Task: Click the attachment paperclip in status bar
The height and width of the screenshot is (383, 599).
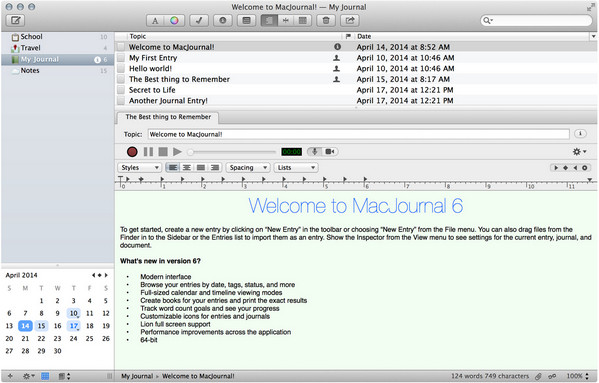Action: [538, 376]
